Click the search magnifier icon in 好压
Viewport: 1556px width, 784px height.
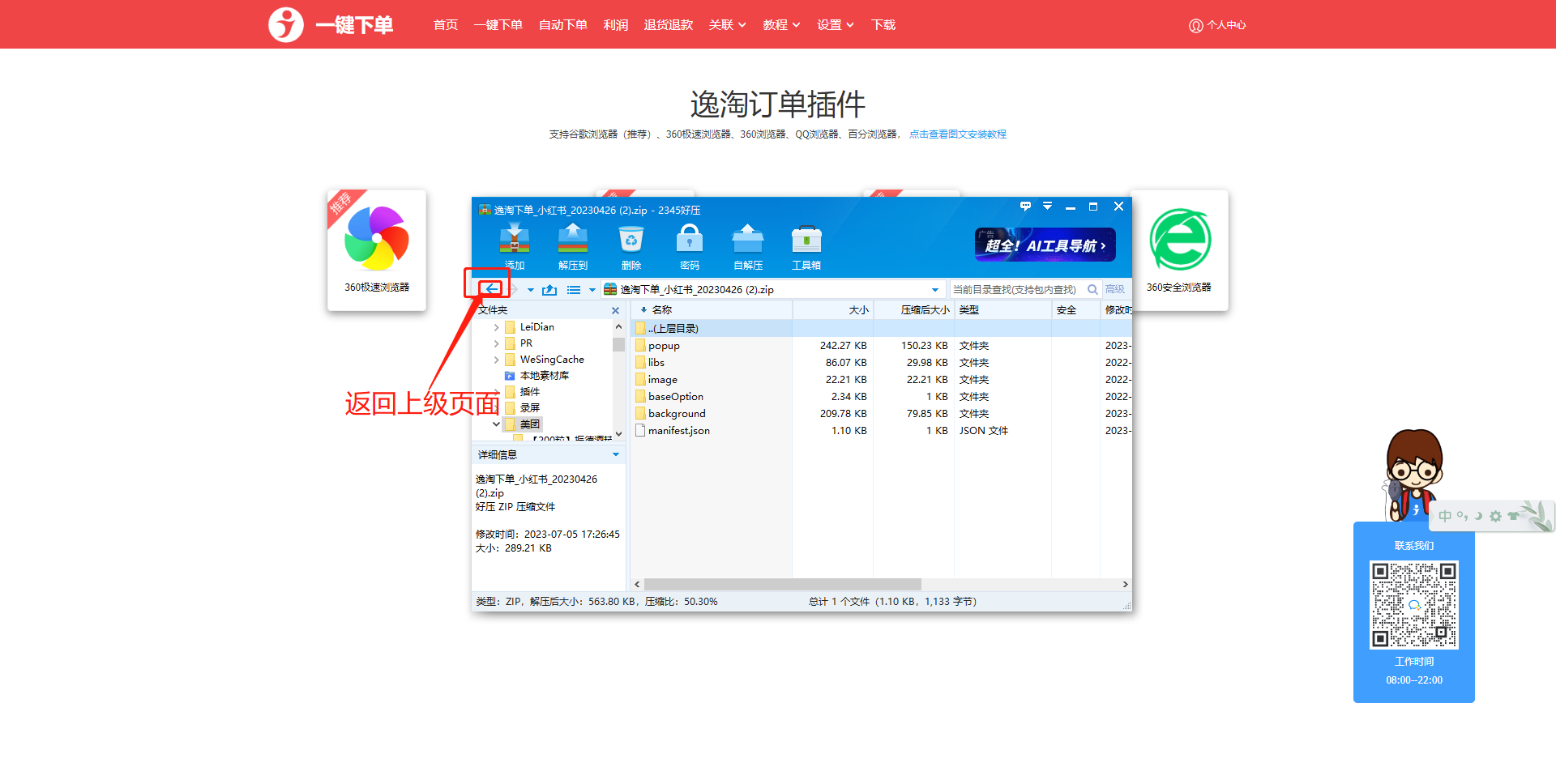(x=1092, y=289)
